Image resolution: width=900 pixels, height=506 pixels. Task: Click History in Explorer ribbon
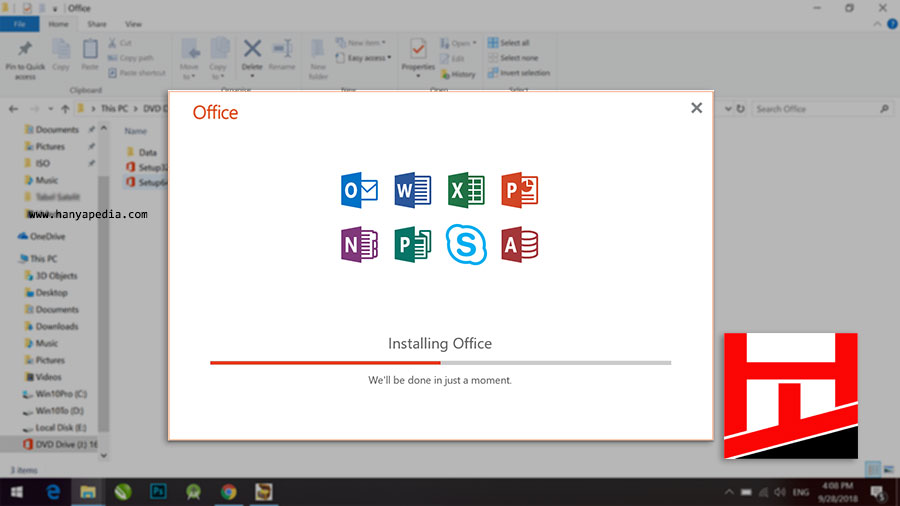(x=458, y=74)
